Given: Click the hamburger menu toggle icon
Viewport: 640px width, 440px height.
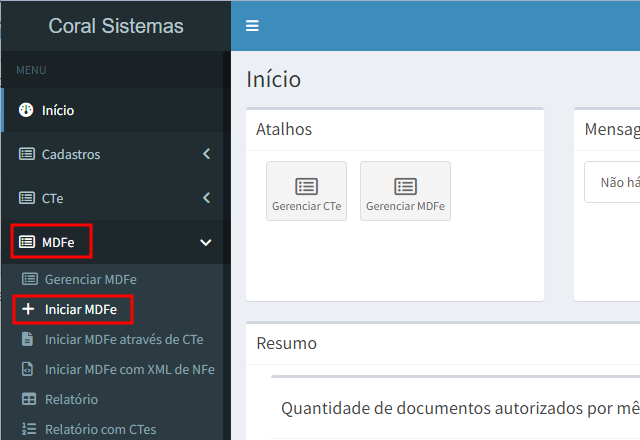Looking at the screenshot, I should point(252,26).
